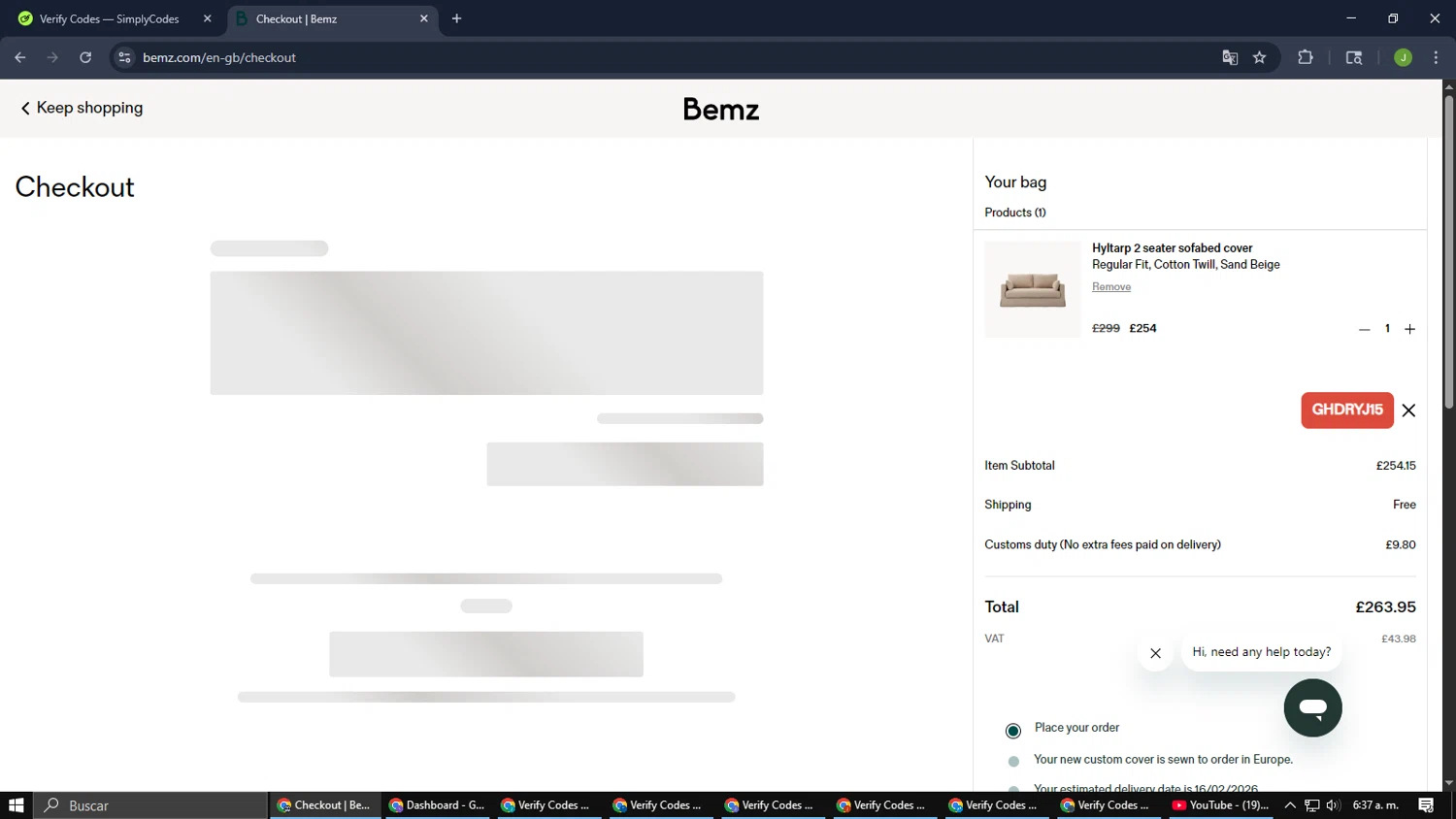Click the Buscar taskbar search box
1456x819 pixels.
tap(150, 805)
